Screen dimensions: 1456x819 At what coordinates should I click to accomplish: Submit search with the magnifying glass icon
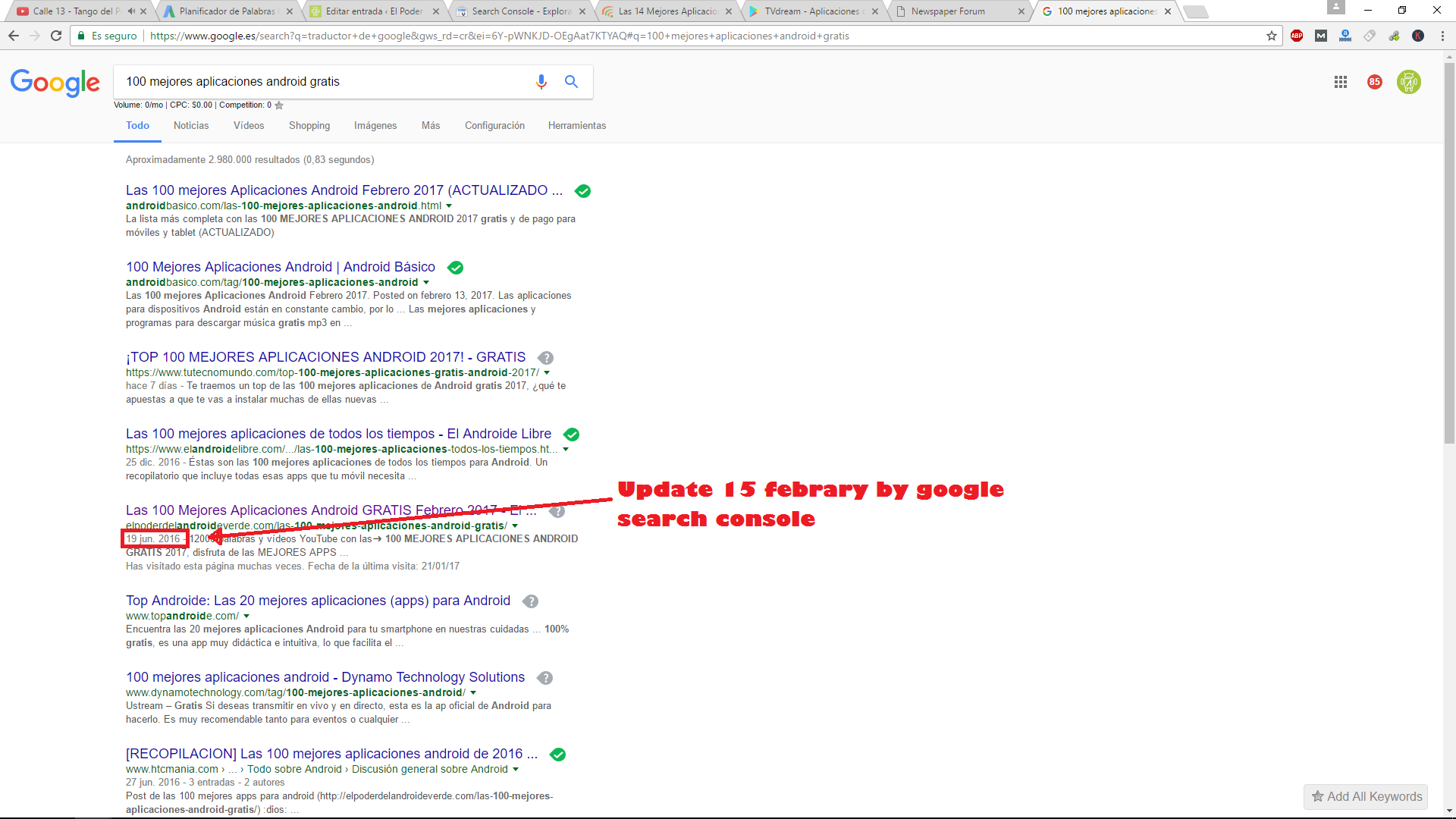pos(571,82)
